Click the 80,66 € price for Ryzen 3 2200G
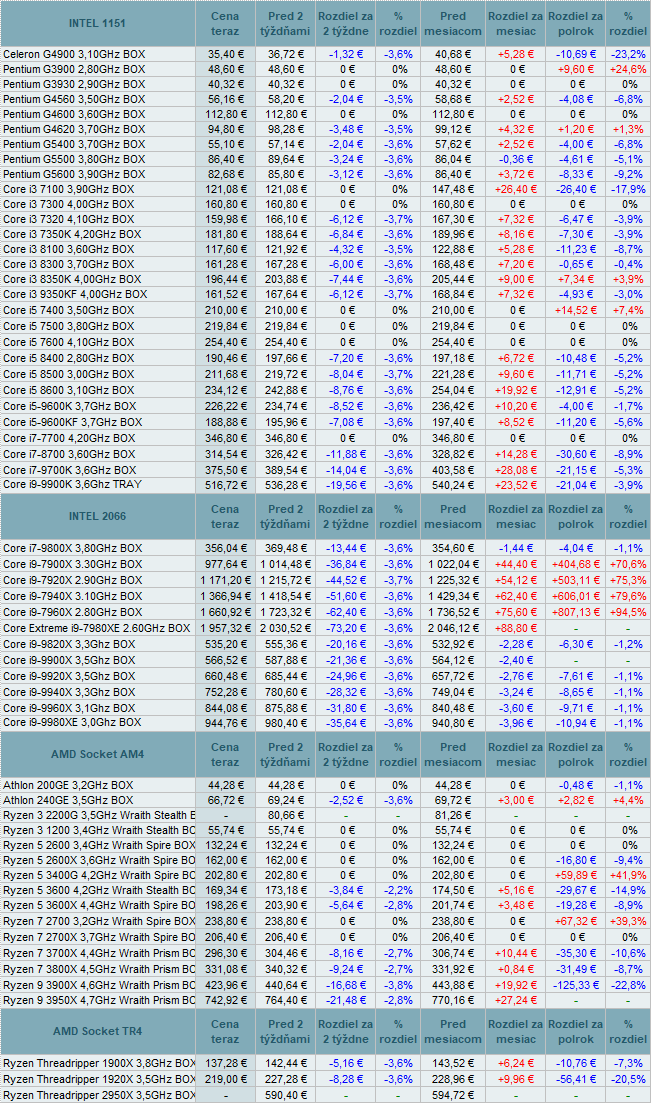Image resolution: width=651 pixels, height=1103 pixels. pos(287,815)
